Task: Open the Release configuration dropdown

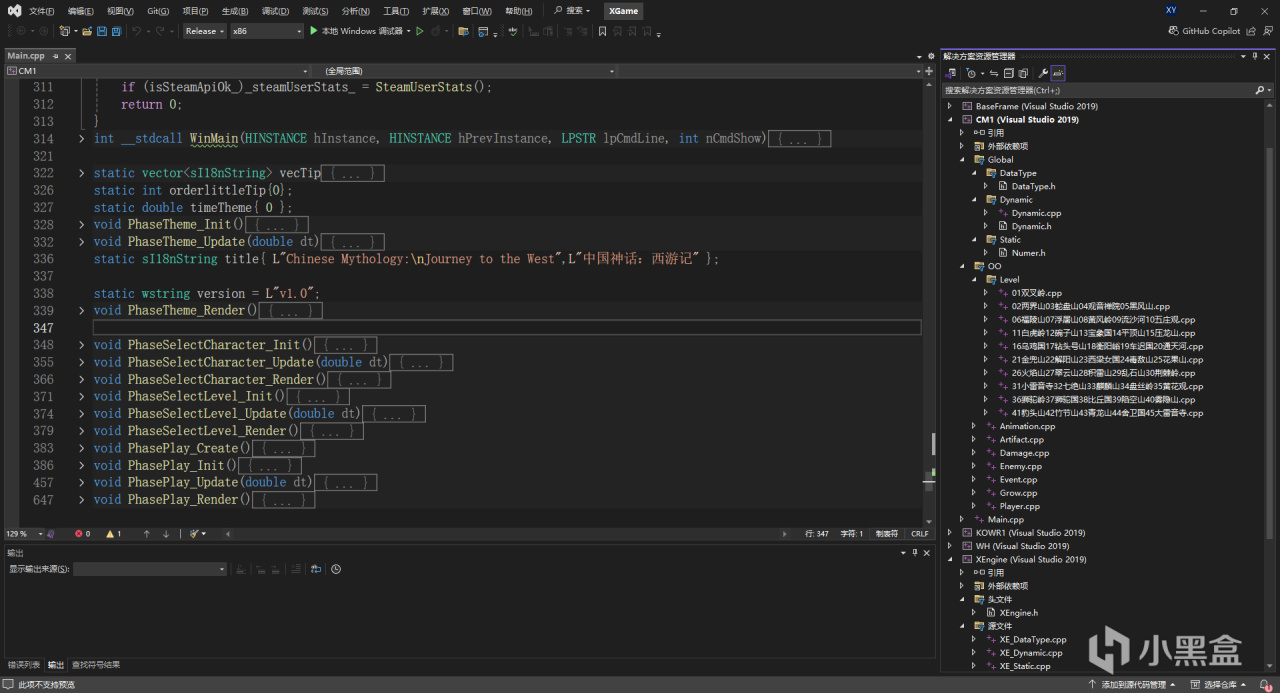Action: 204,31
